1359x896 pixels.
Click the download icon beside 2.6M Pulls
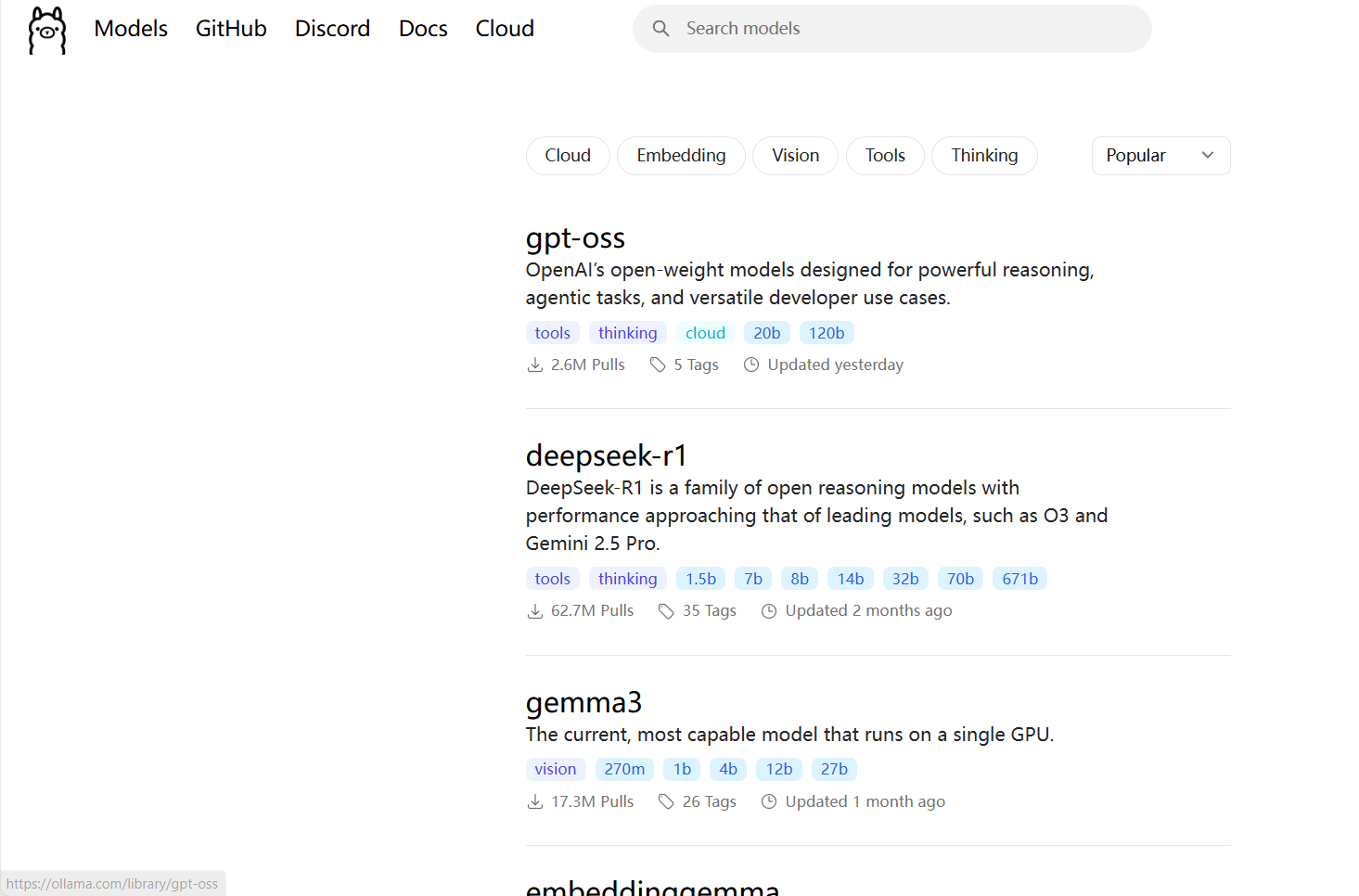(x=535, y=365)
